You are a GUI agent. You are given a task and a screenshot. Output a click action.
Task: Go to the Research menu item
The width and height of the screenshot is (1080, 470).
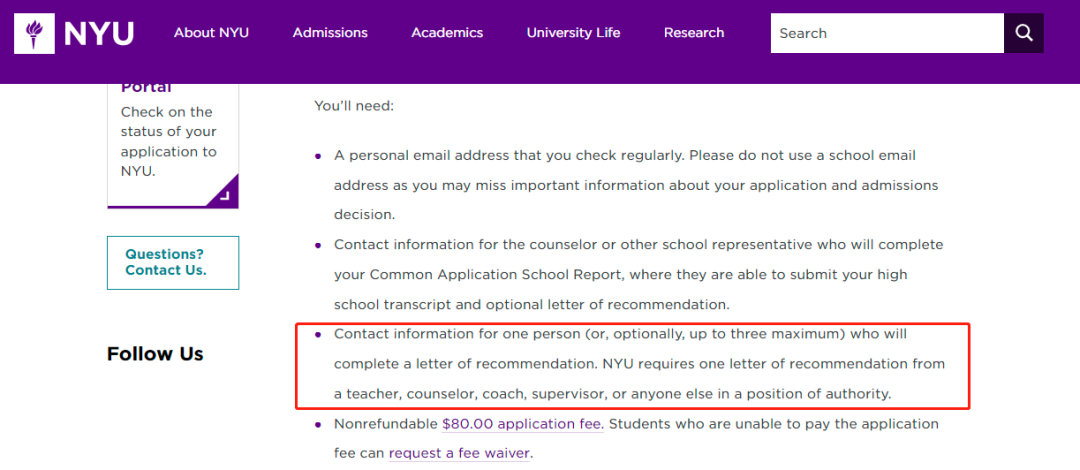694,32
